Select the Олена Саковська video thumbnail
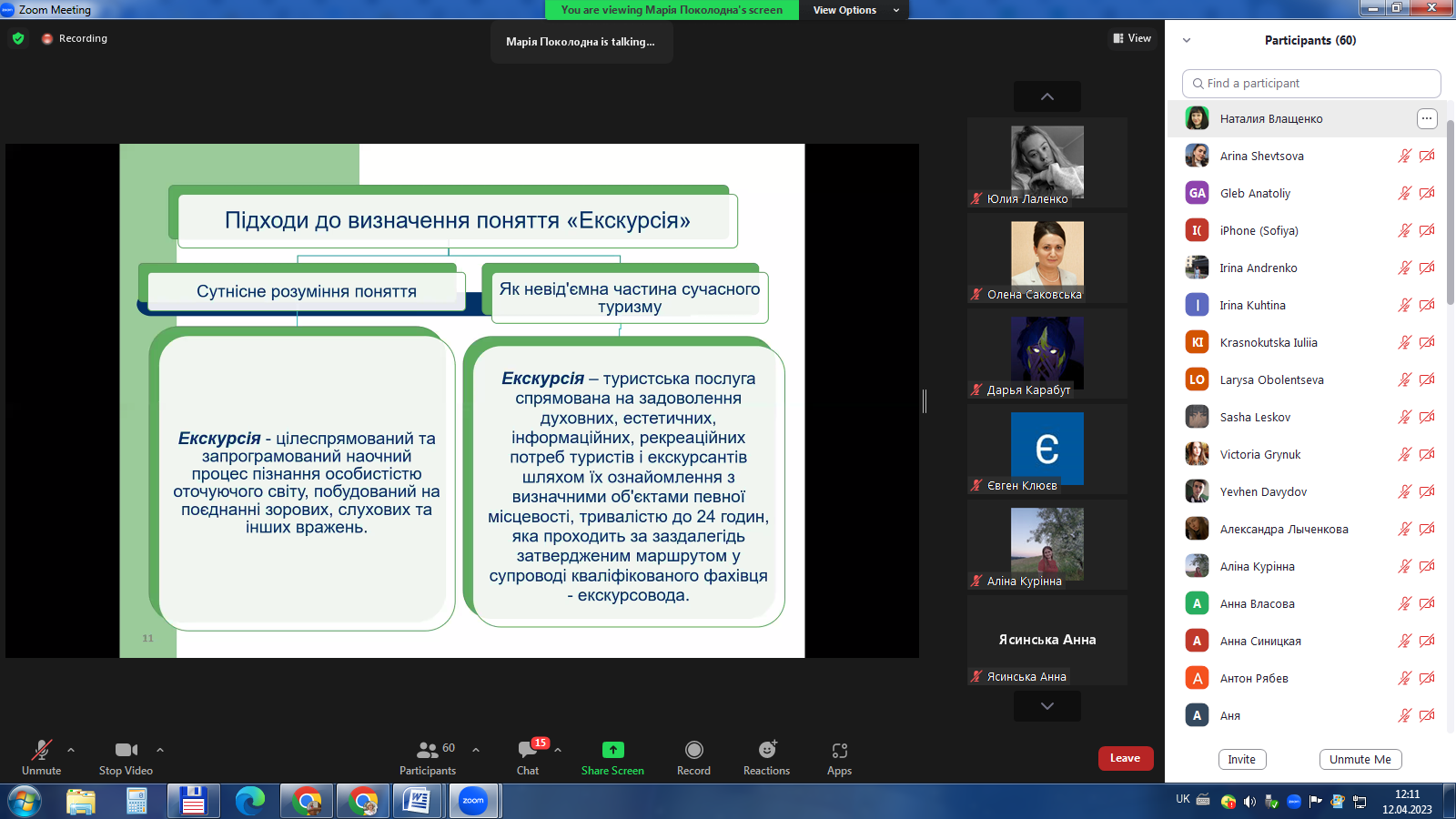The height and width of the screenshot is (819, 1456). [x=1047, y=258]
